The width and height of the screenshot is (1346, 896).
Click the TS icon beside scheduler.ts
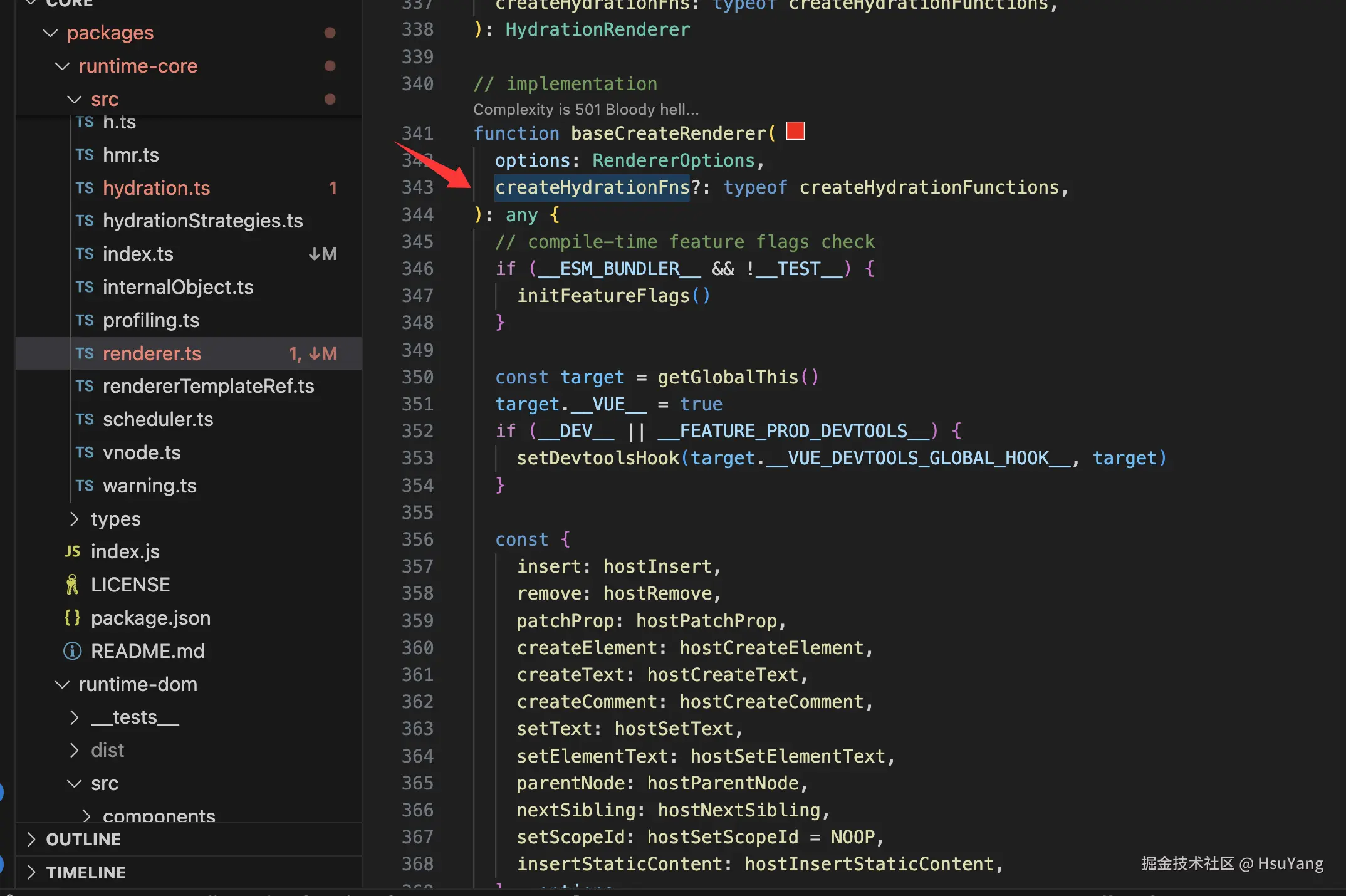85,419
